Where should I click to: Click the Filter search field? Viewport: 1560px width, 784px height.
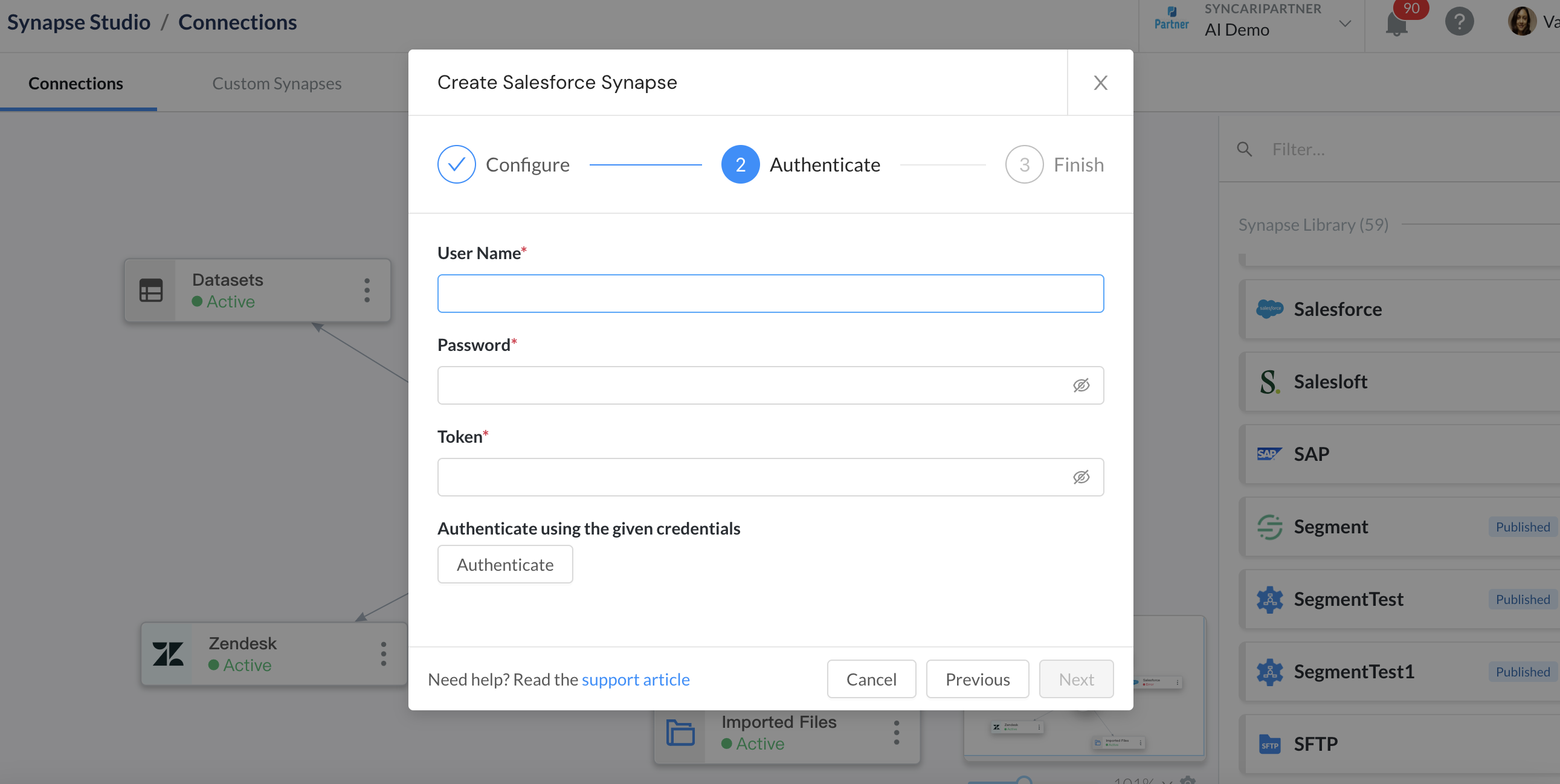pyautogui.click(x=1411, y=149)
